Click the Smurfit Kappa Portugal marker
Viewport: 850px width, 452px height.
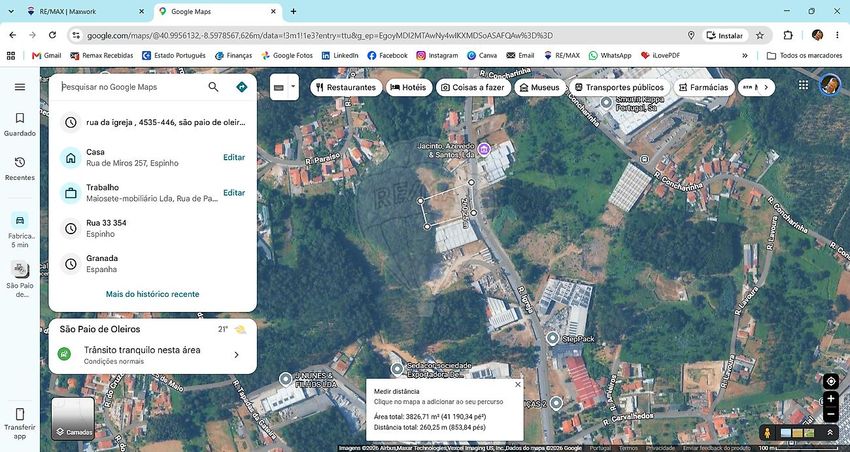point(607,102)
